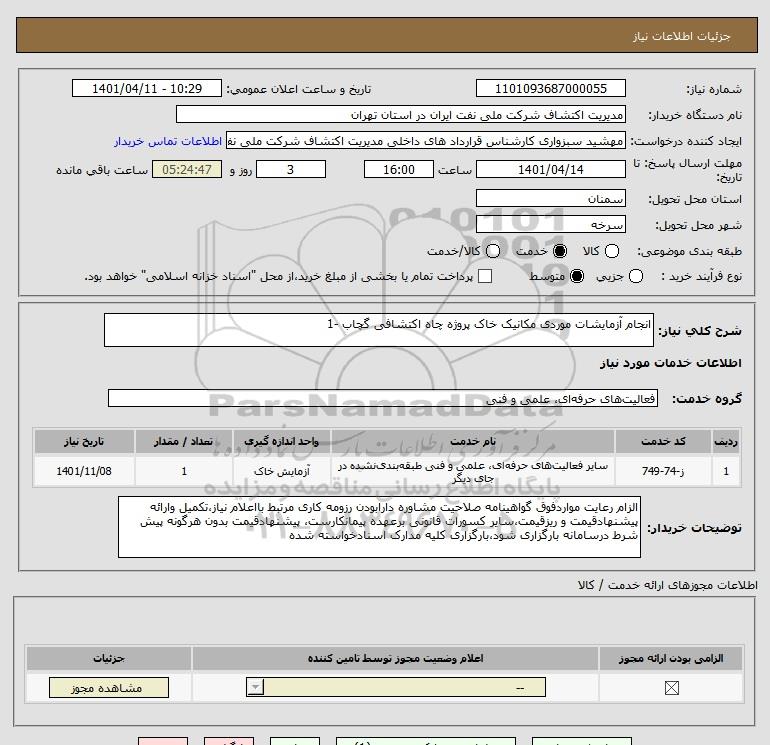Click the کد خدمت column header
770x745 pixels.
point(663,441)
